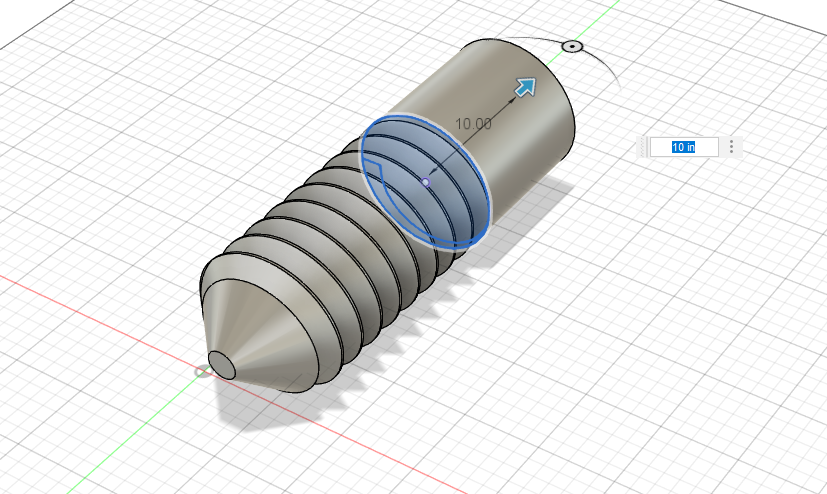Click the purple-outlined center point of the blue profile
Screen dimensions: 827x494
[x=426, y=182]
